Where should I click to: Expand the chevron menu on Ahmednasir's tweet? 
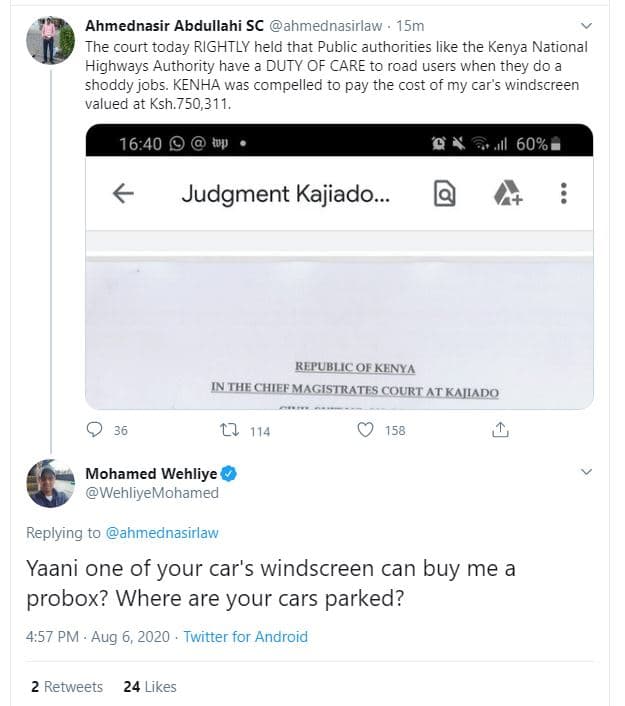tap(586, 24)
